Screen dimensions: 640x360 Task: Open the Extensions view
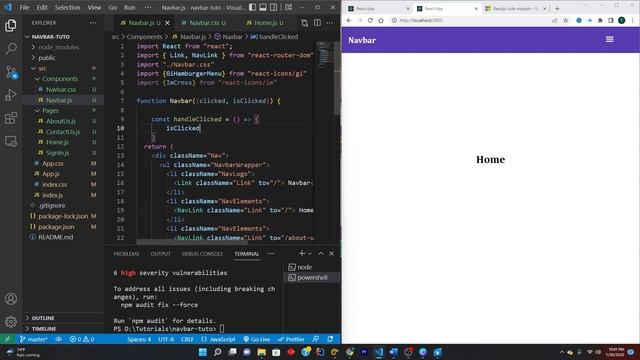click(11, 118)
